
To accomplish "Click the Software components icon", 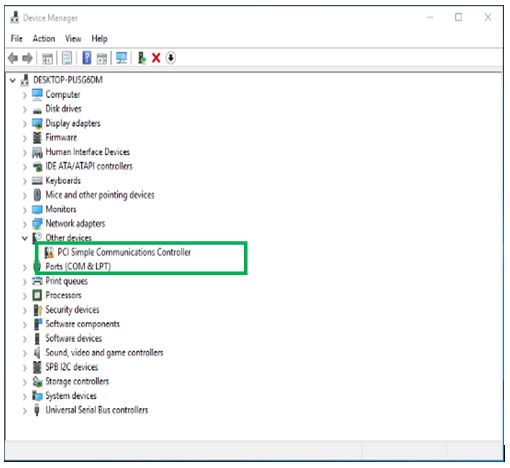I will pyautogui.click(x=38, y=324).
